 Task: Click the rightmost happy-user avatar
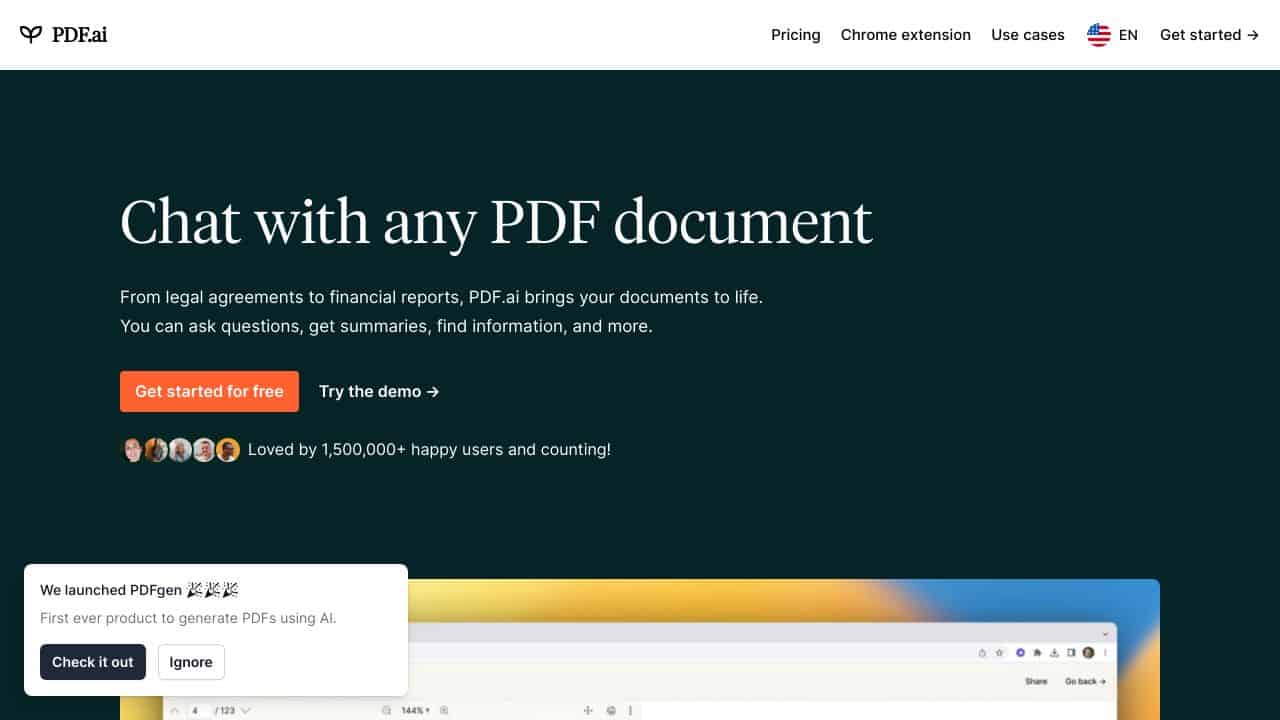click(228, 450)
